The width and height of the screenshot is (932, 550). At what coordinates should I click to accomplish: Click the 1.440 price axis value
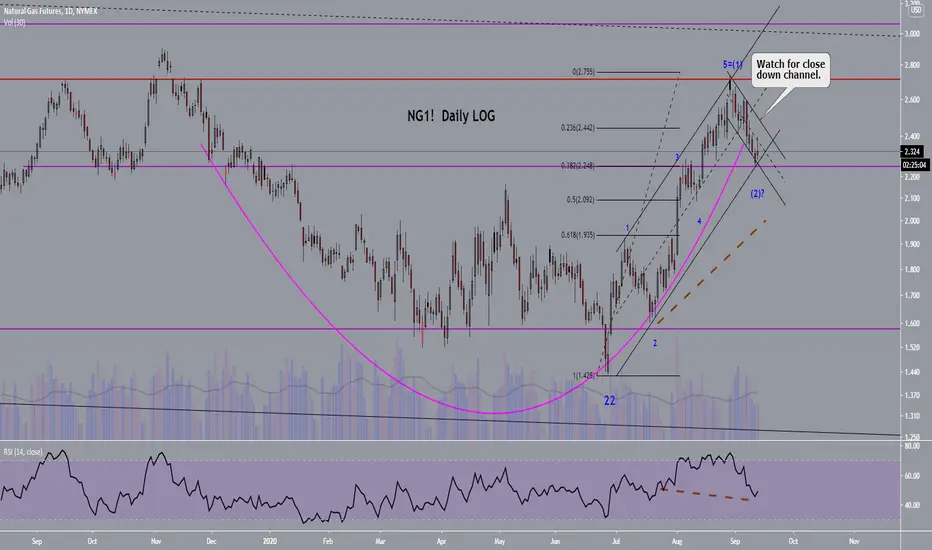912,372
